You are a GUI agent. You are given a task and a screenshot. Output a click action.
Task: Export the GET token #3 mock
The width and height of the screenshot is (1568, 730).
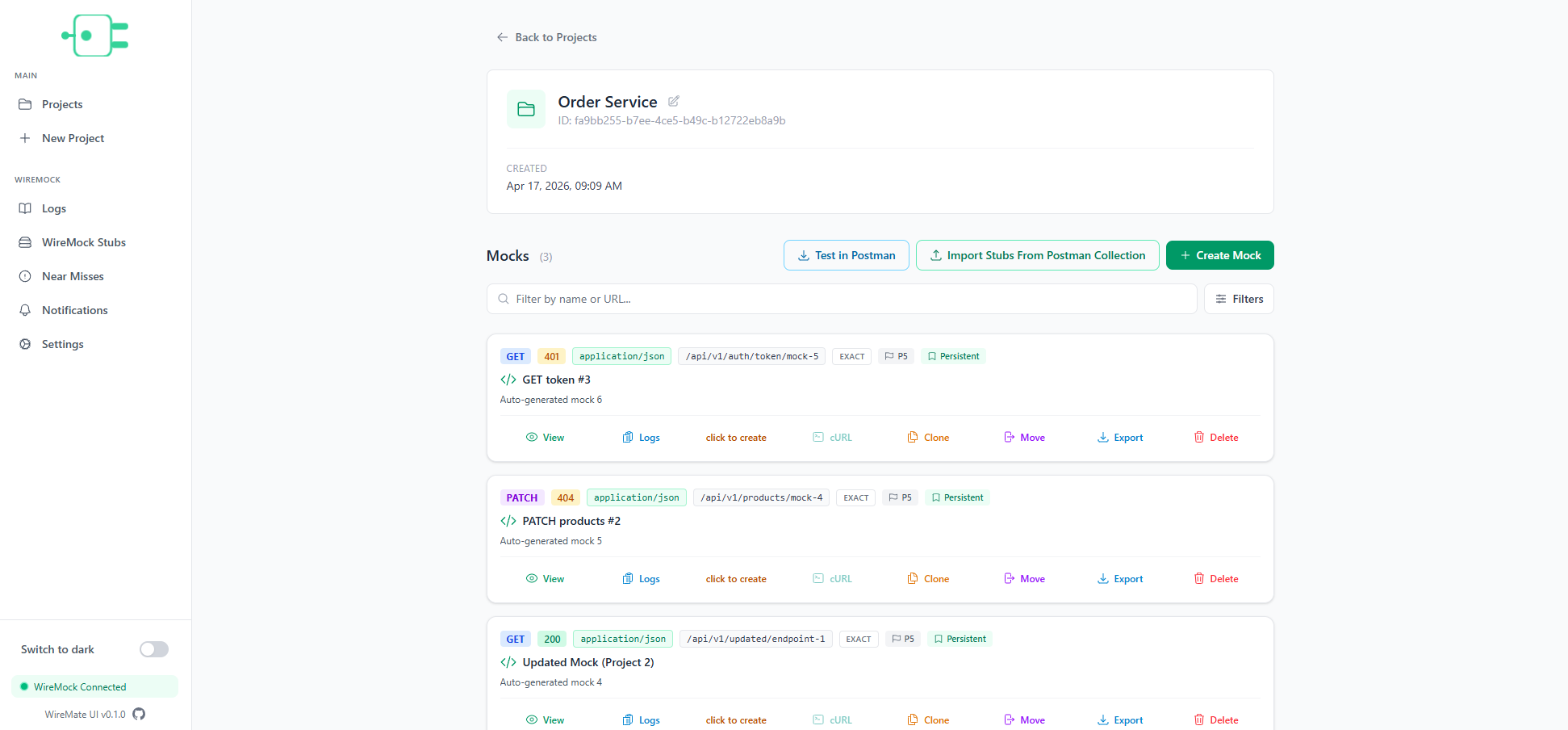point(1120,438)
